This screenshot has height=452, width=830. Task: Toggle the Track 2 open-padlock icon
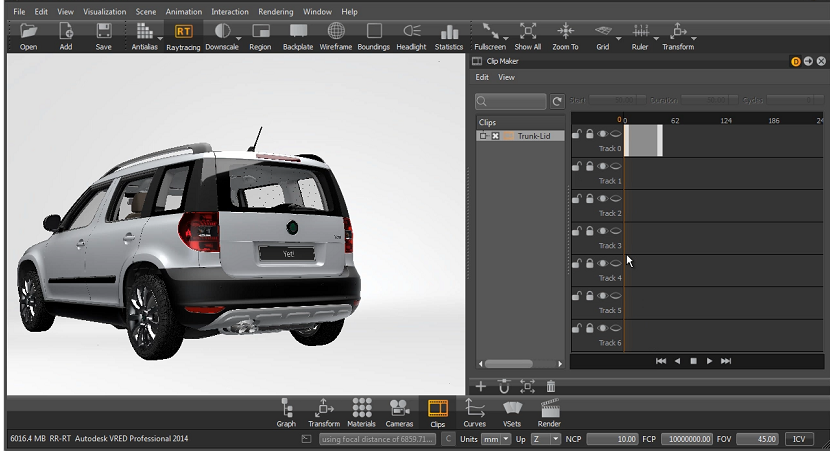tap(576, 198)
